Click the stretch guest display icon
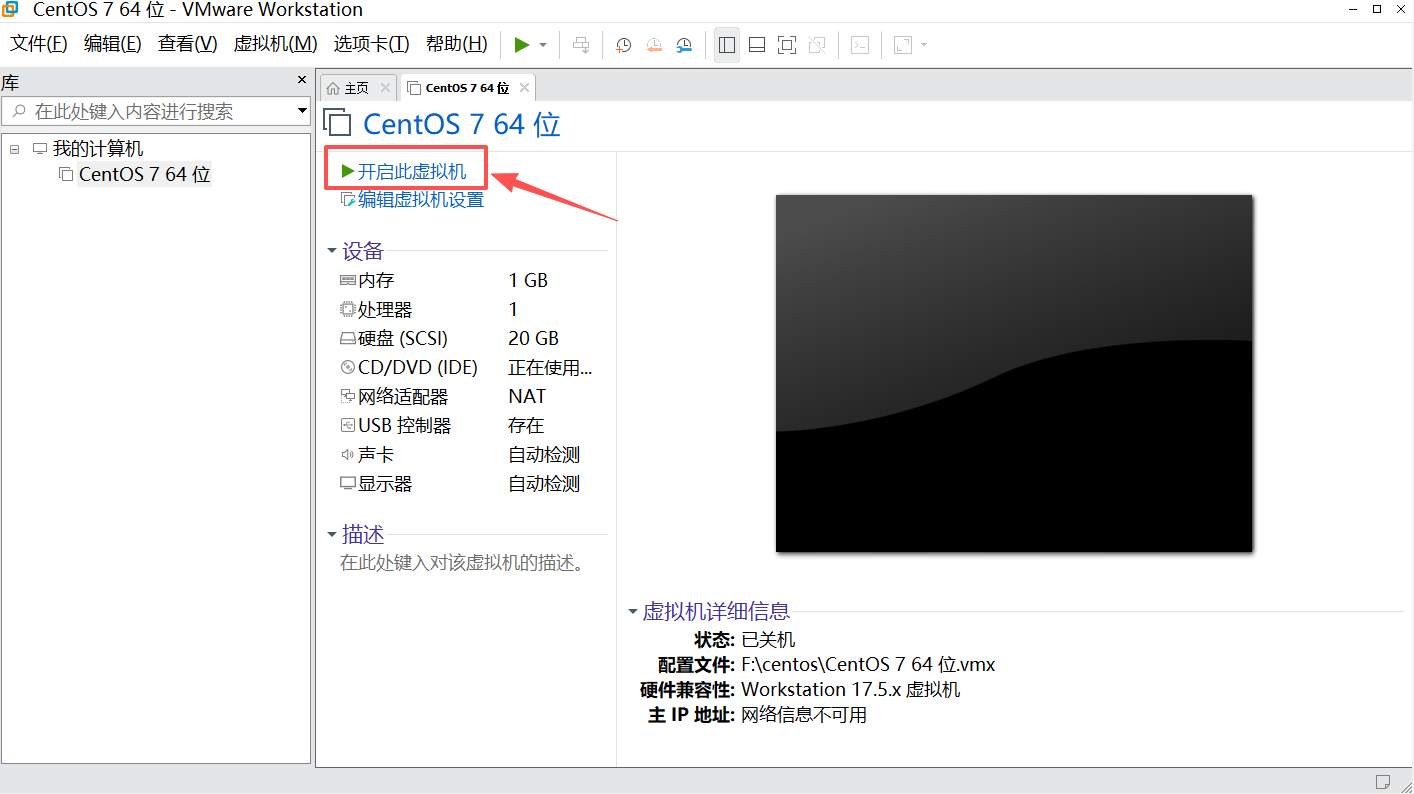 click(903, 45)
